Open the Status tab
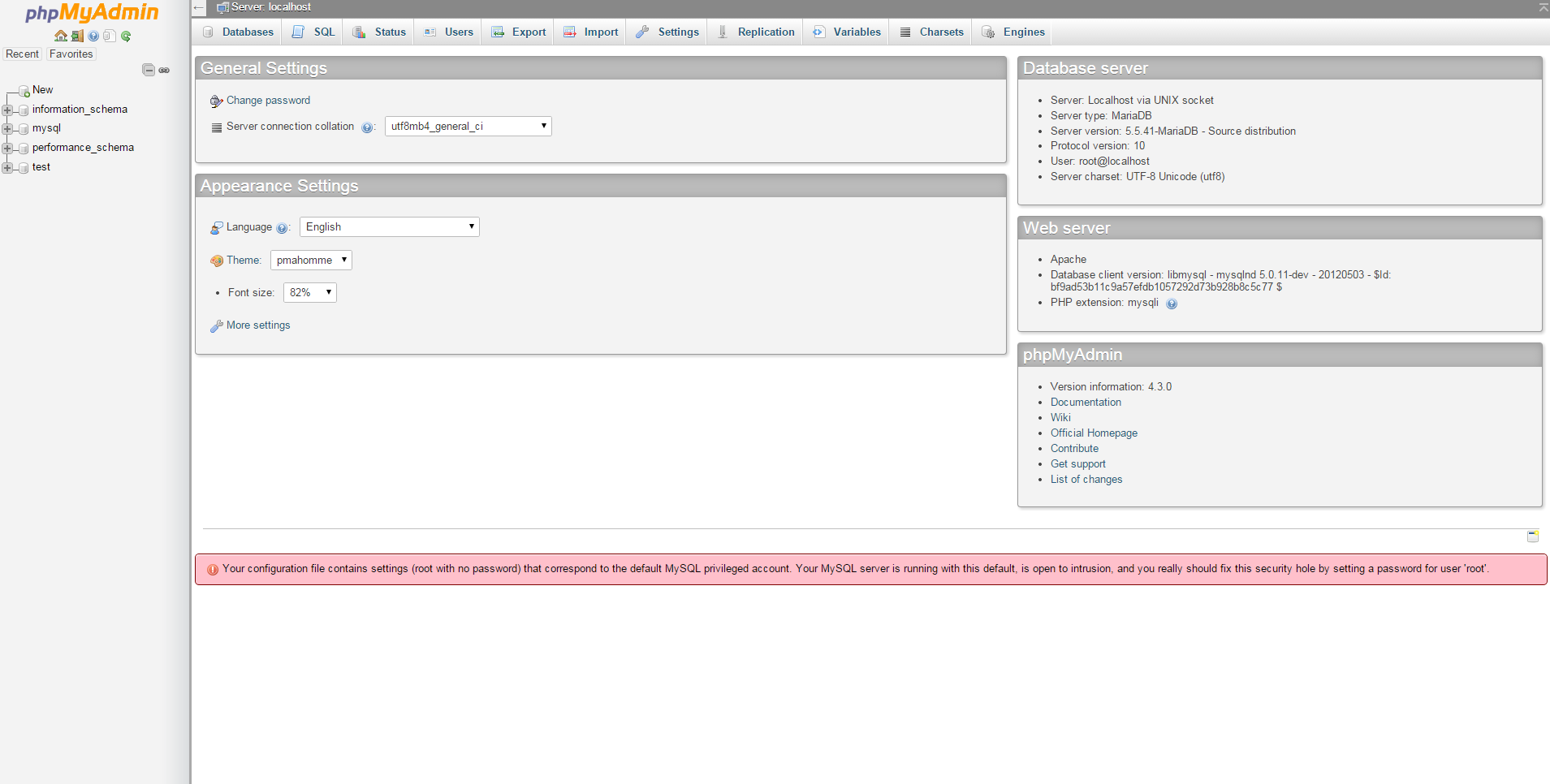Image resolution: width=1550 pixels, height=784 pixels. tap(379, 32)
